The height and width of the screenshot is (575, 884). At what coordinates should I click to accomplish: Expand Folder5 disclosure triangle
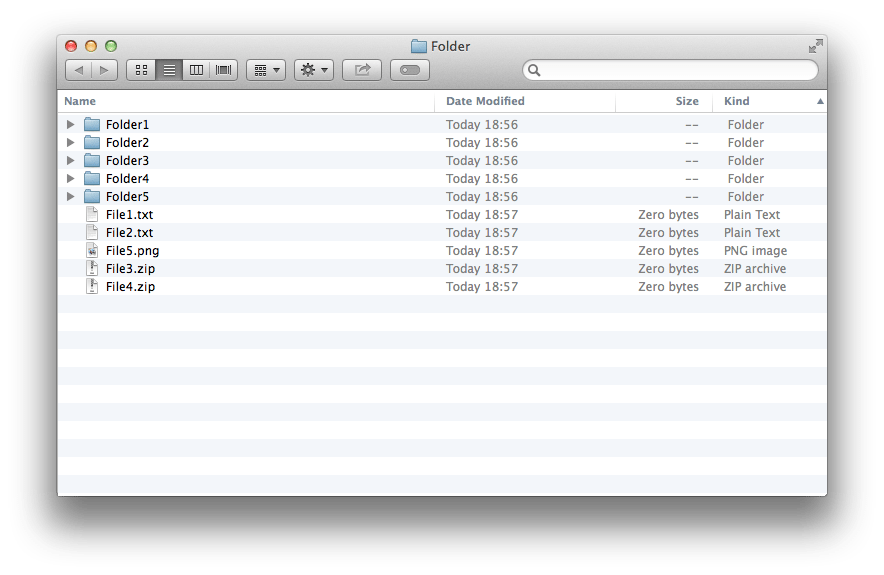(70, 196)
